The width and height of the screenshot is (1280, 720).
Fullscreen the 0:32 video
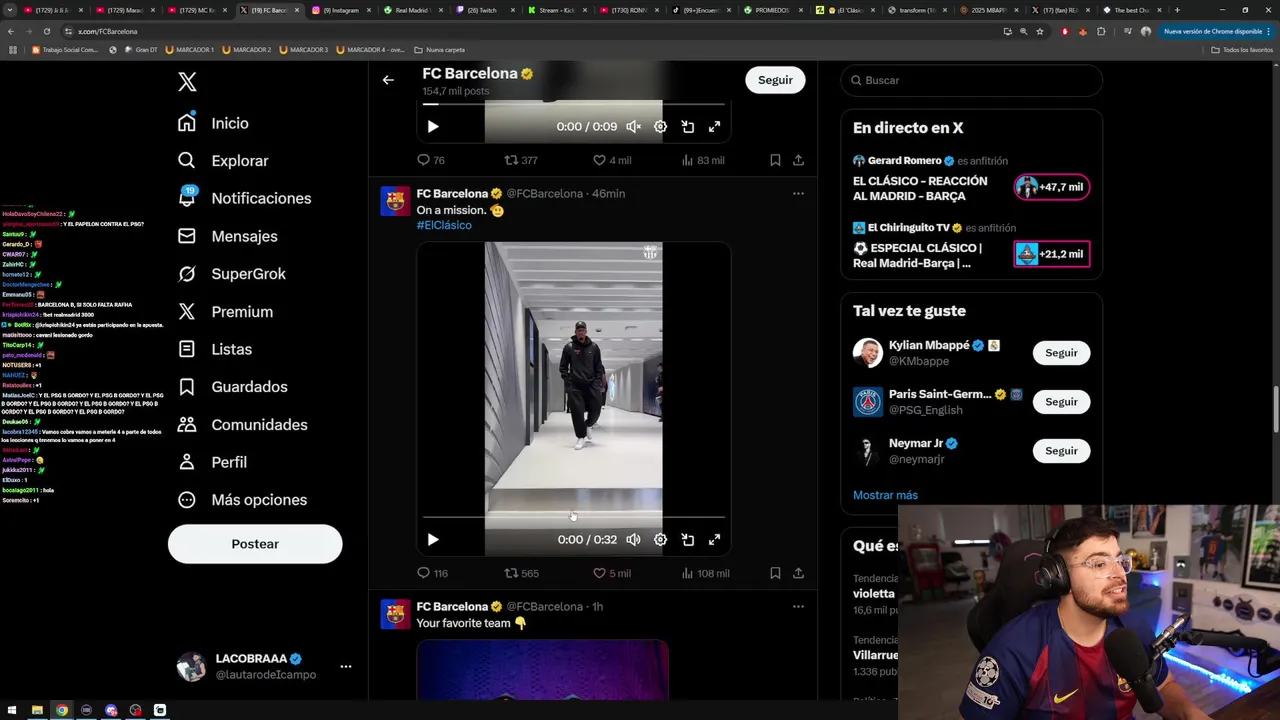(x=715, y=540)
